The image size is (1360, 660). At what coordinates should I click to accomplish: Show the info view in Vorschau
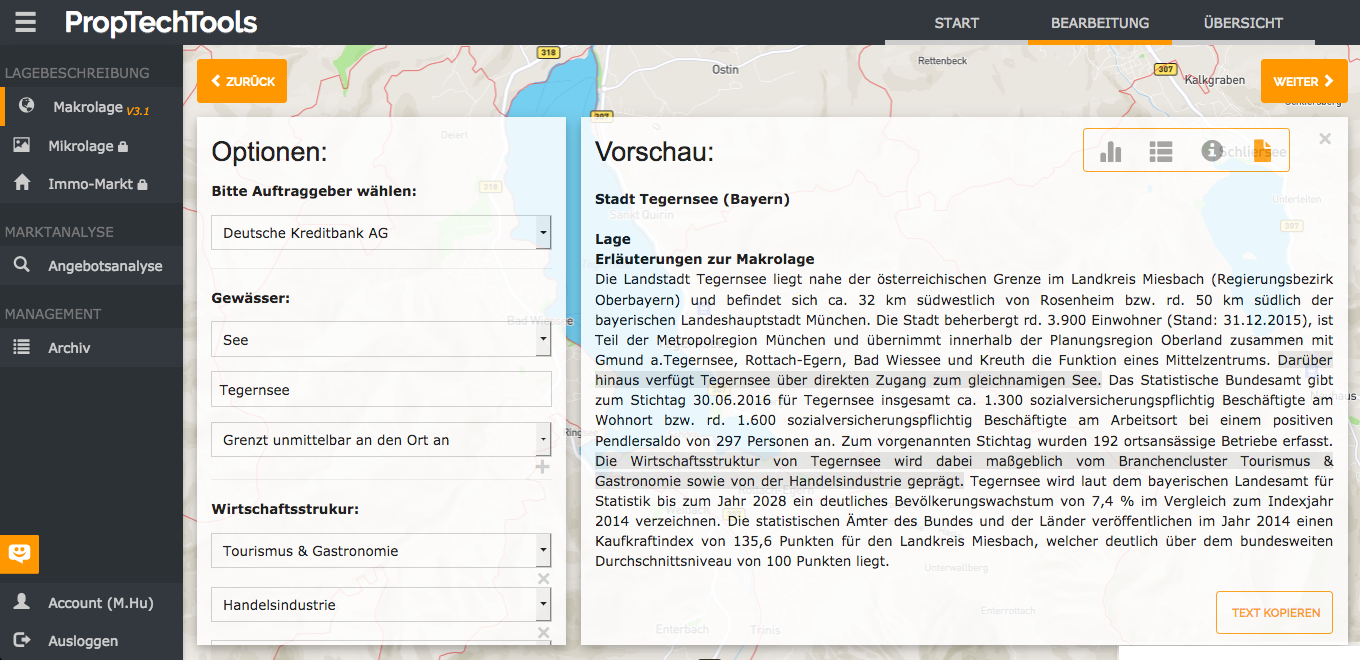point(1211,150)
